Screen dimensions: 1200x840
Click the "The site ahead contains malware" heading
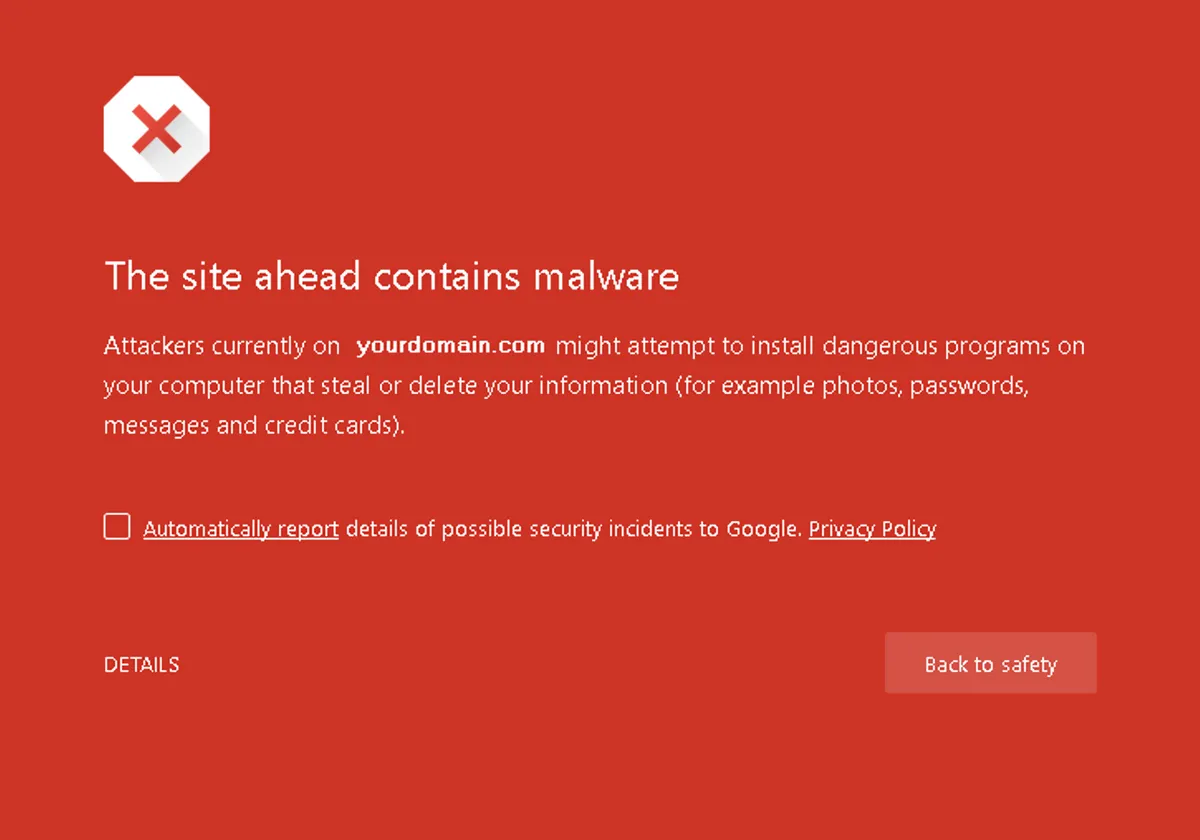click(x=391, y=276)
